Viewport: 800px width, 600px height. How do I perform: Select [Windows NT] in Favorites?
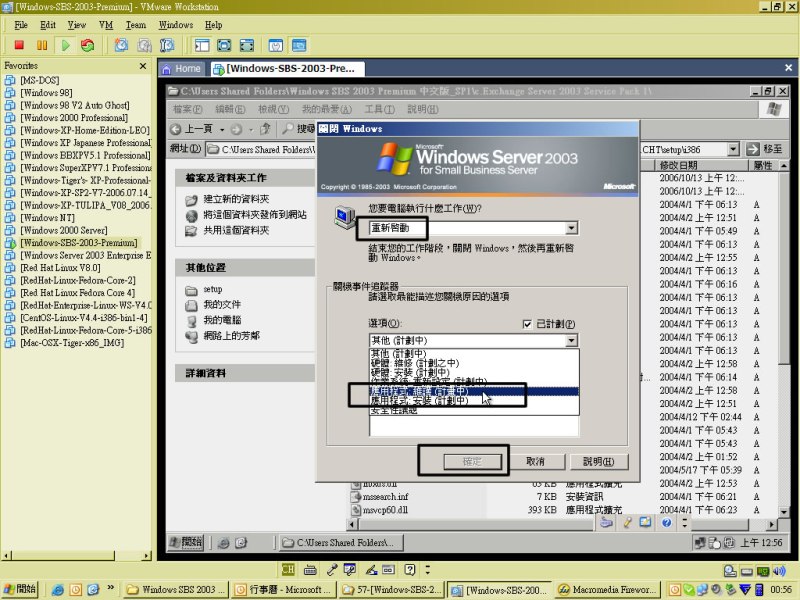(x=47, y=218)
